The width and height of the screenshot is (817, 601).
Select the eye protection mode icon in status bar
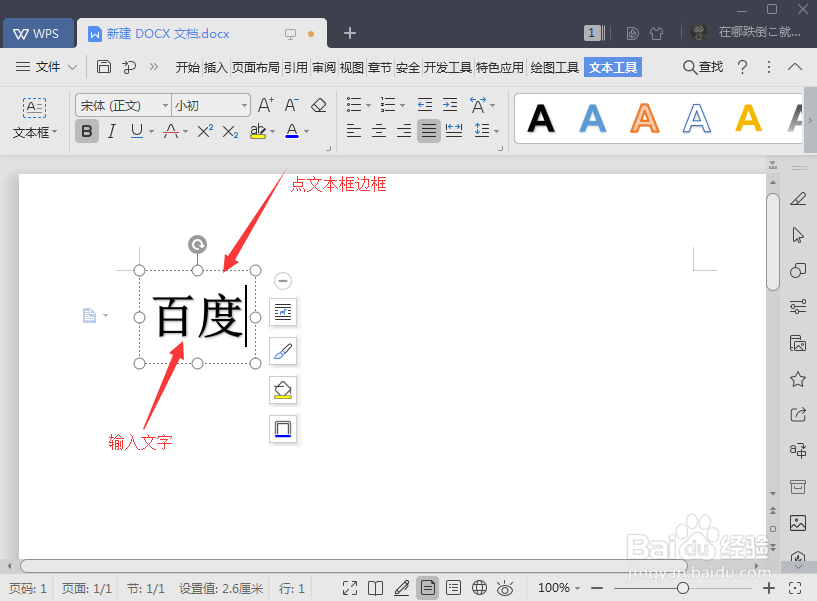point(505,588)
